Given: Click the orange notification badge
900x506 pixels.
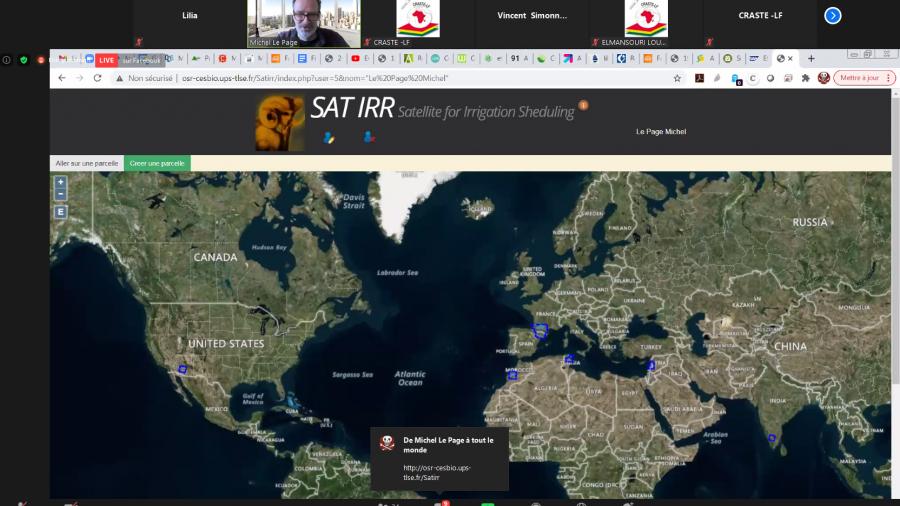Looking at the screenshot, I should click(x=583, y=105).
